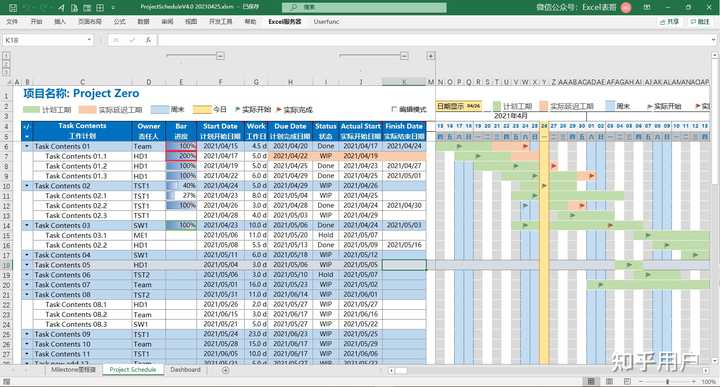Click the Save icon in the title bar
This screenshot has height=387, width=720.
click(x=13, y=7)
